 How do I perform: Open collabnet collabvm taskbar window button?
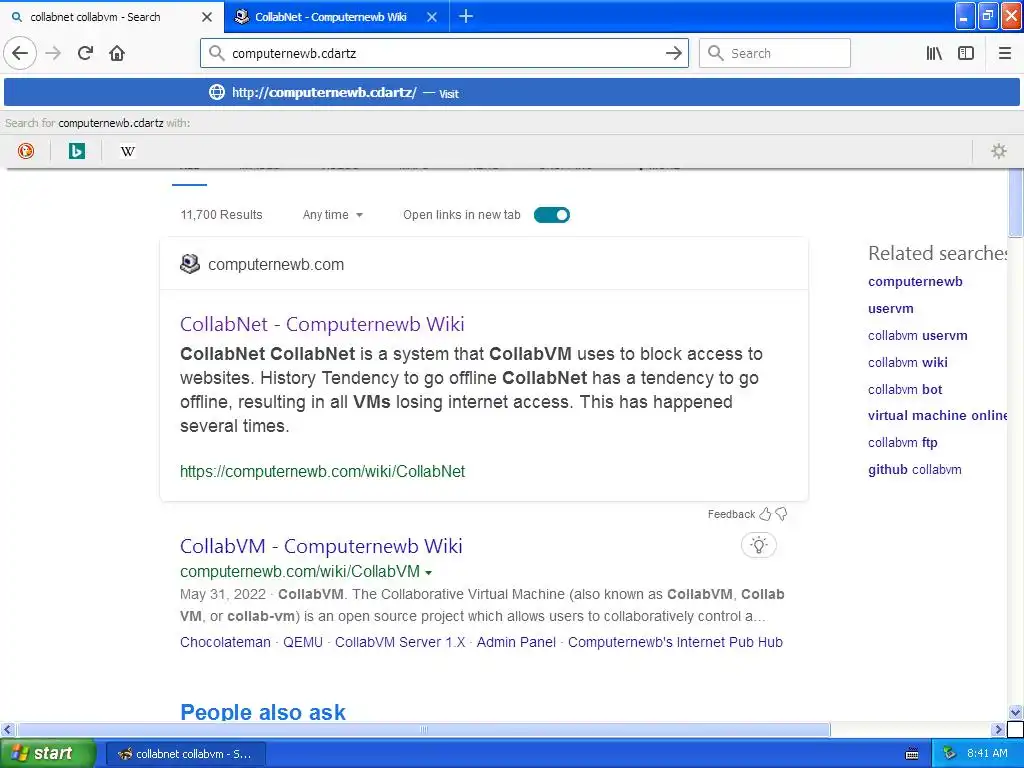click(185, 754)
